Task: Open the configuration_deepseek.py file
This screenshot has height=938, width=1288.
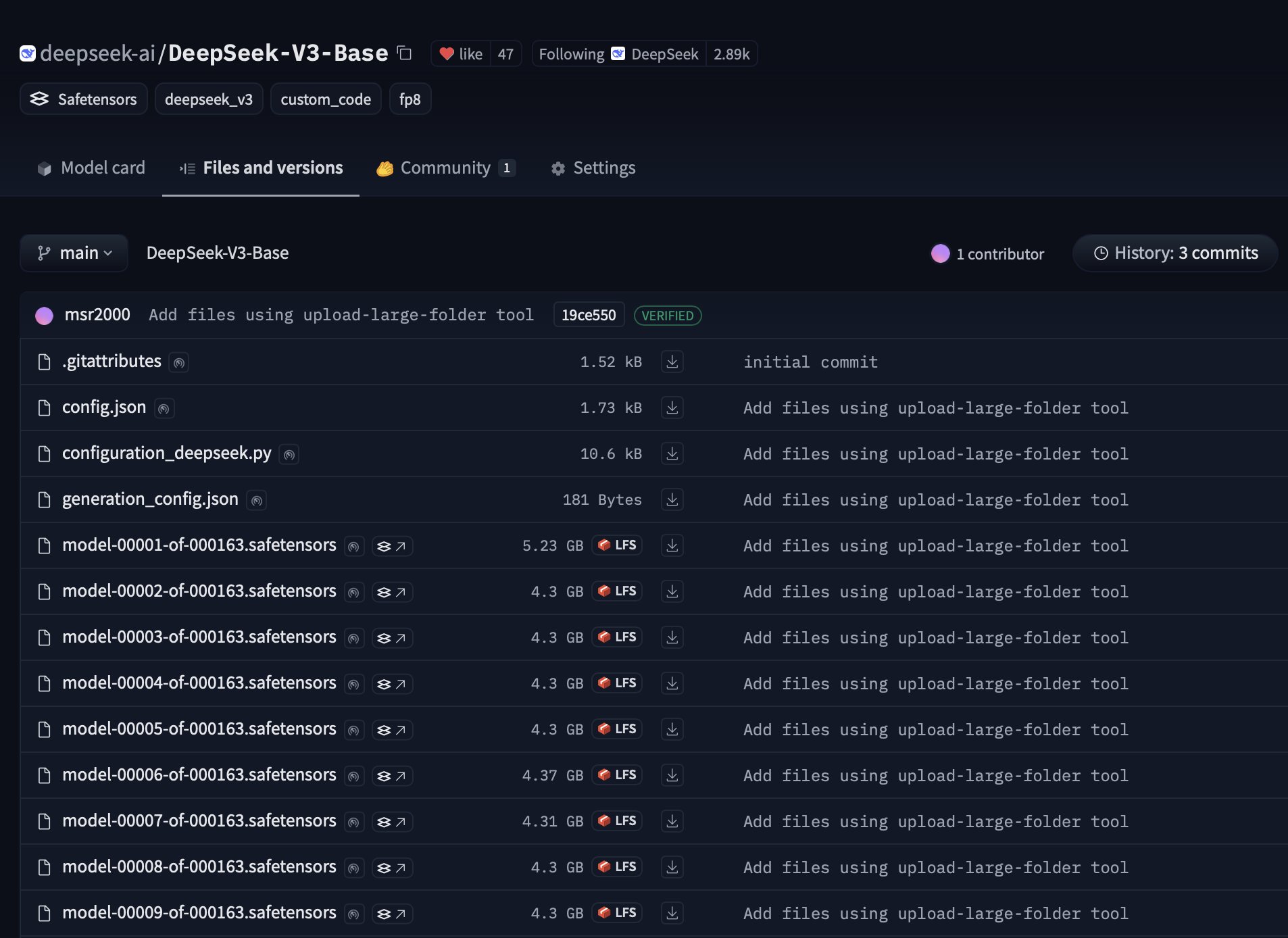Action: point(167,453)
